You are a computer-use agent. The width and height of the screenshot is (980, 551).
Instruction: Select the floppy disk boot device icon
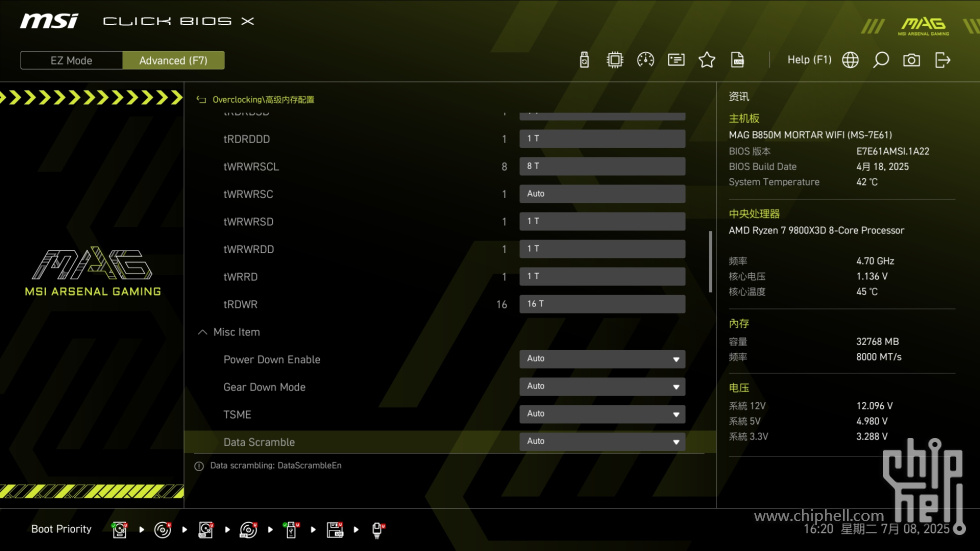tap(335, 530)
